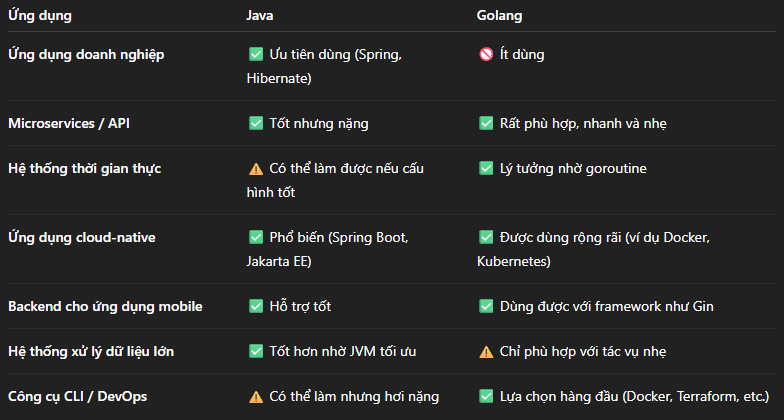Screen dimensions: 784x420
Task: Click checkmark beside "Tốt hơn nhờ JVM tối ưu"
Action: (x=256, y=351)
